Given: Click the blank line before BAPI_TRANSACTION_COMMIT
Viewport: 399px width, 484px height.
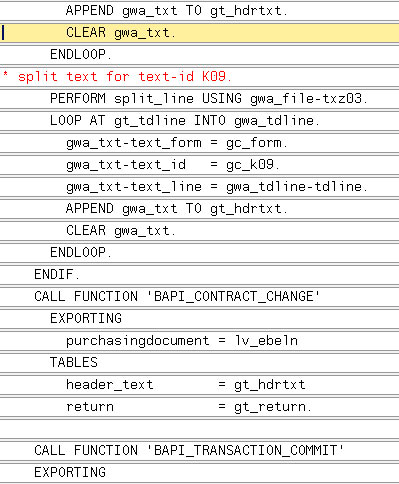Looking at the screenshot, I should pyautogui.click(x=199, y=429).
